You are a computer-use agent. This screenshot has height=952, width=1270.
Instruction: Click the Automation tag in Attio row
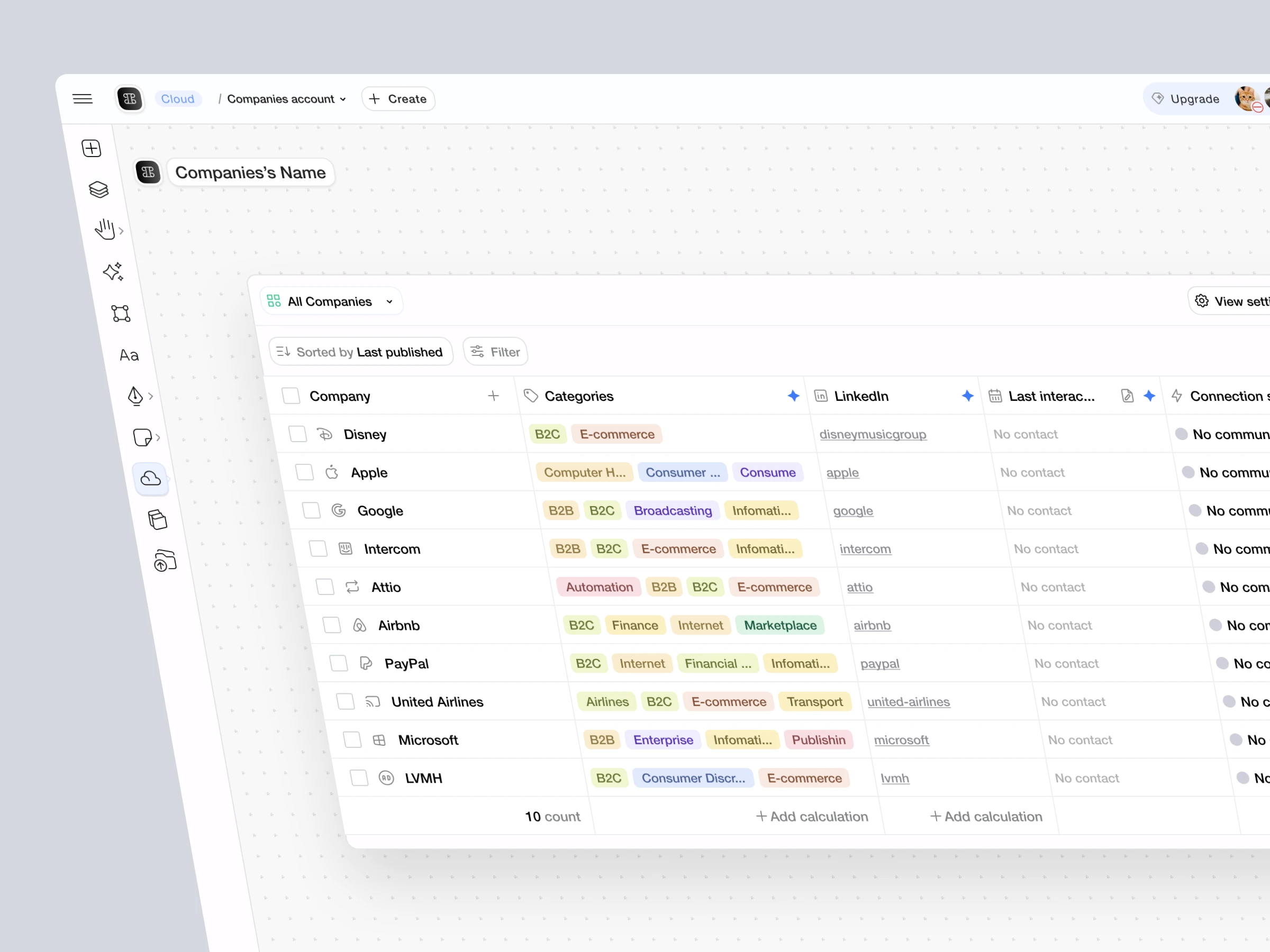[x=600, y=587]
